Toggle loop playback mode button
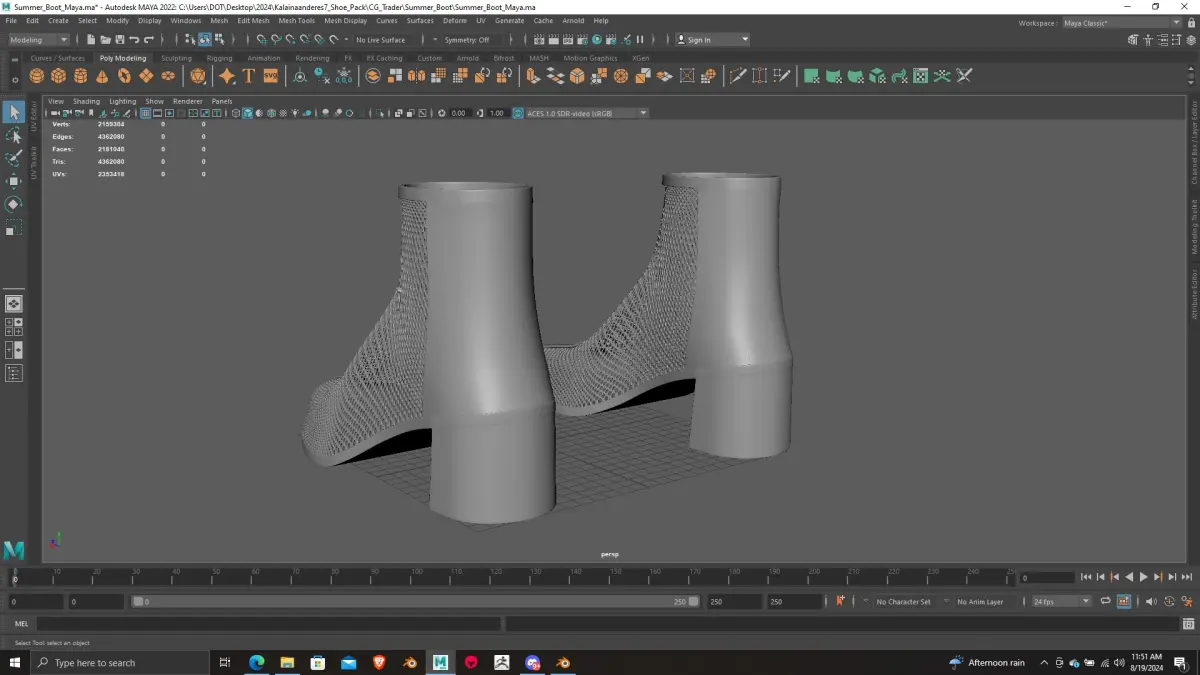 [1106, 601]
